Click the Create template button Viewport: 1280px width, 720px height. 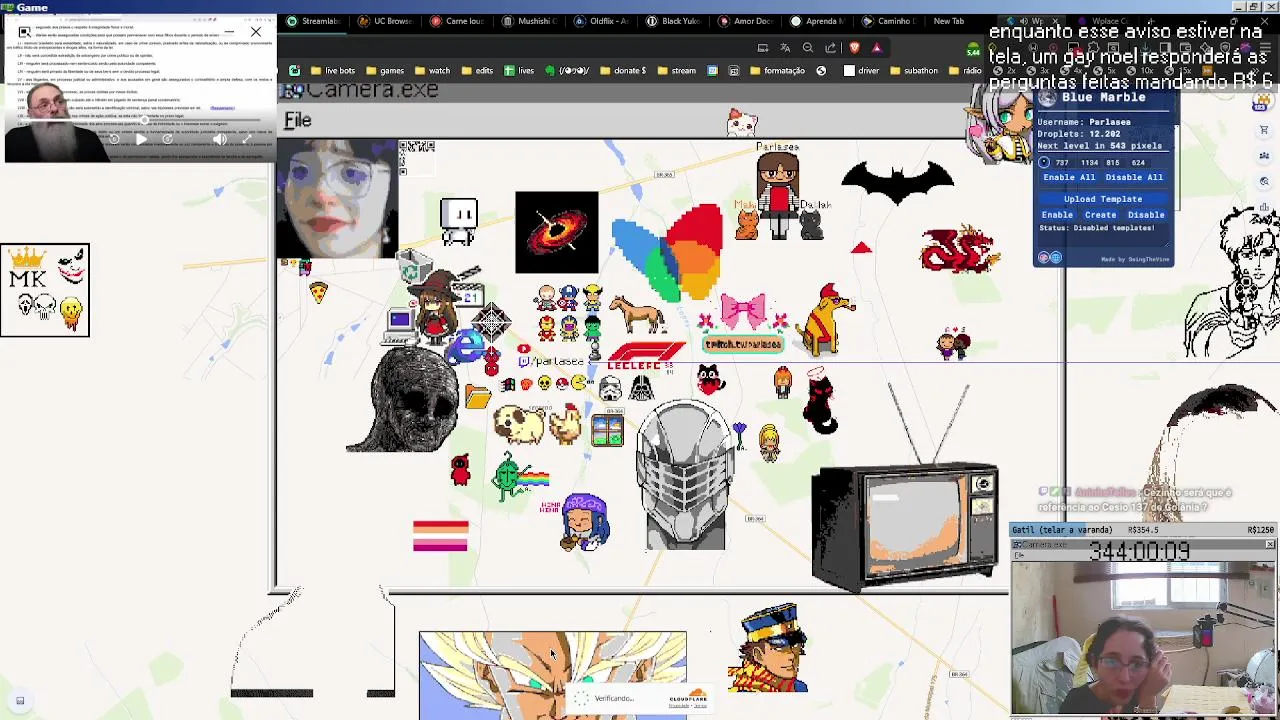pos(1100,215)
